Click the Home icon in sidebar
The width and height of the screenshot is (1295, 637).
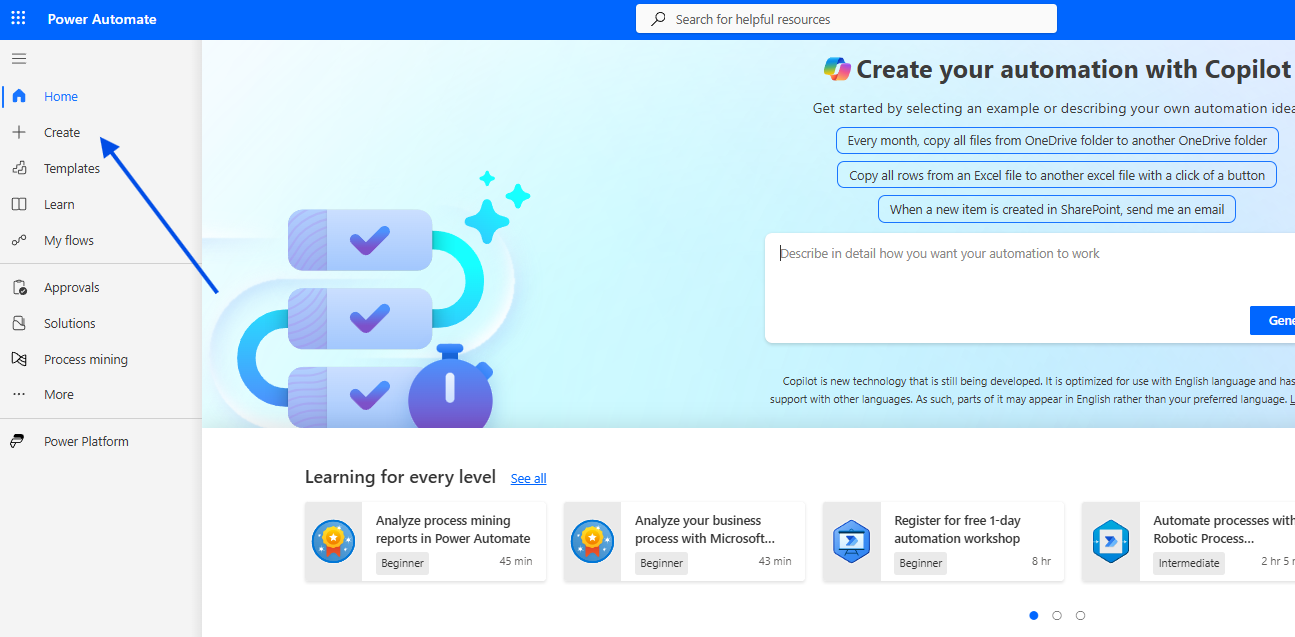point(19,97)
